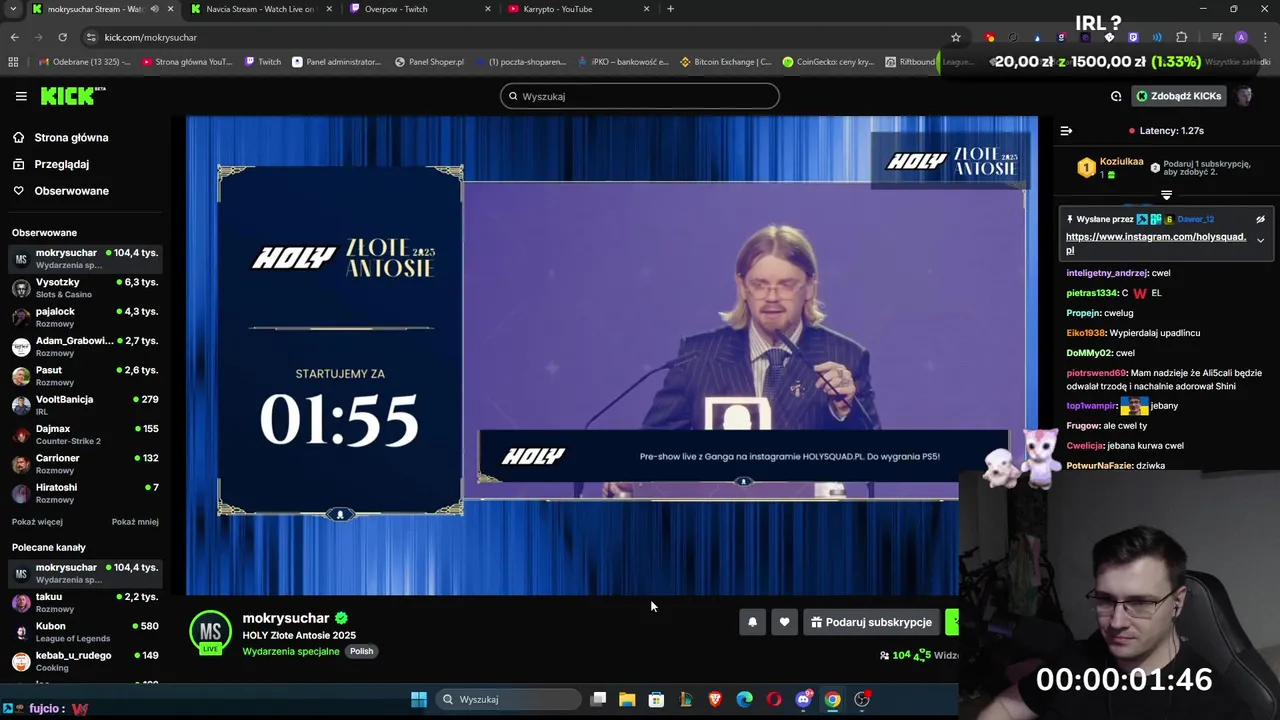This screenshot has height=720, width=1280.
Task: Toggle follow heart button
Action: click(x=784, y=622)
